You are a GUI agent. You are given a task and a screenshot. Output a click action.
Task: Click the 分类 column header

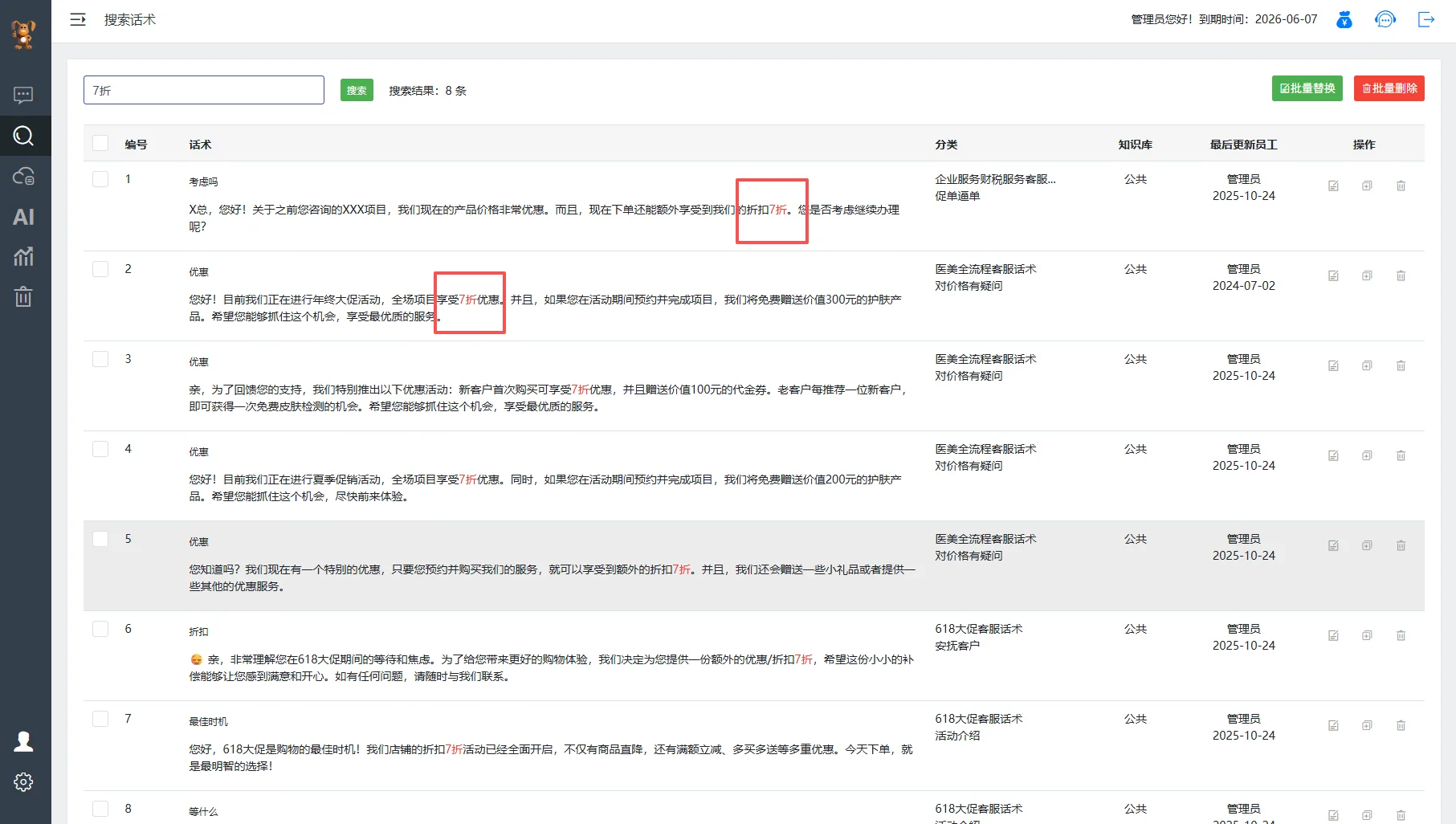[946, 145]
